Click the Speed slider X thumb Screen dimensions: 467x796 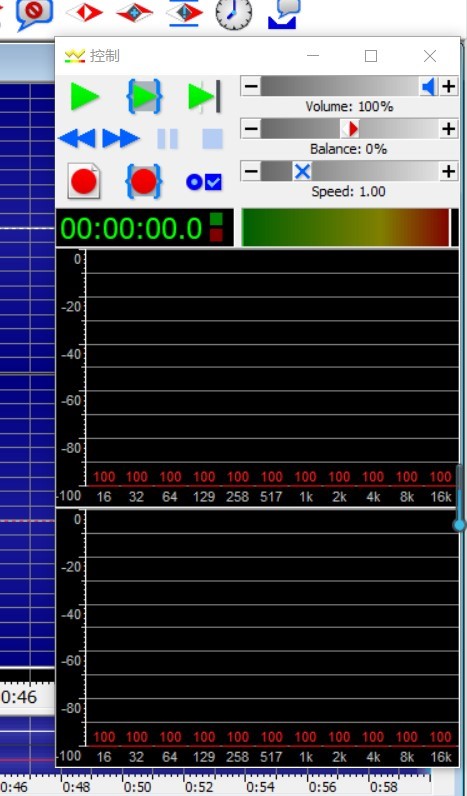coord(303,172)
